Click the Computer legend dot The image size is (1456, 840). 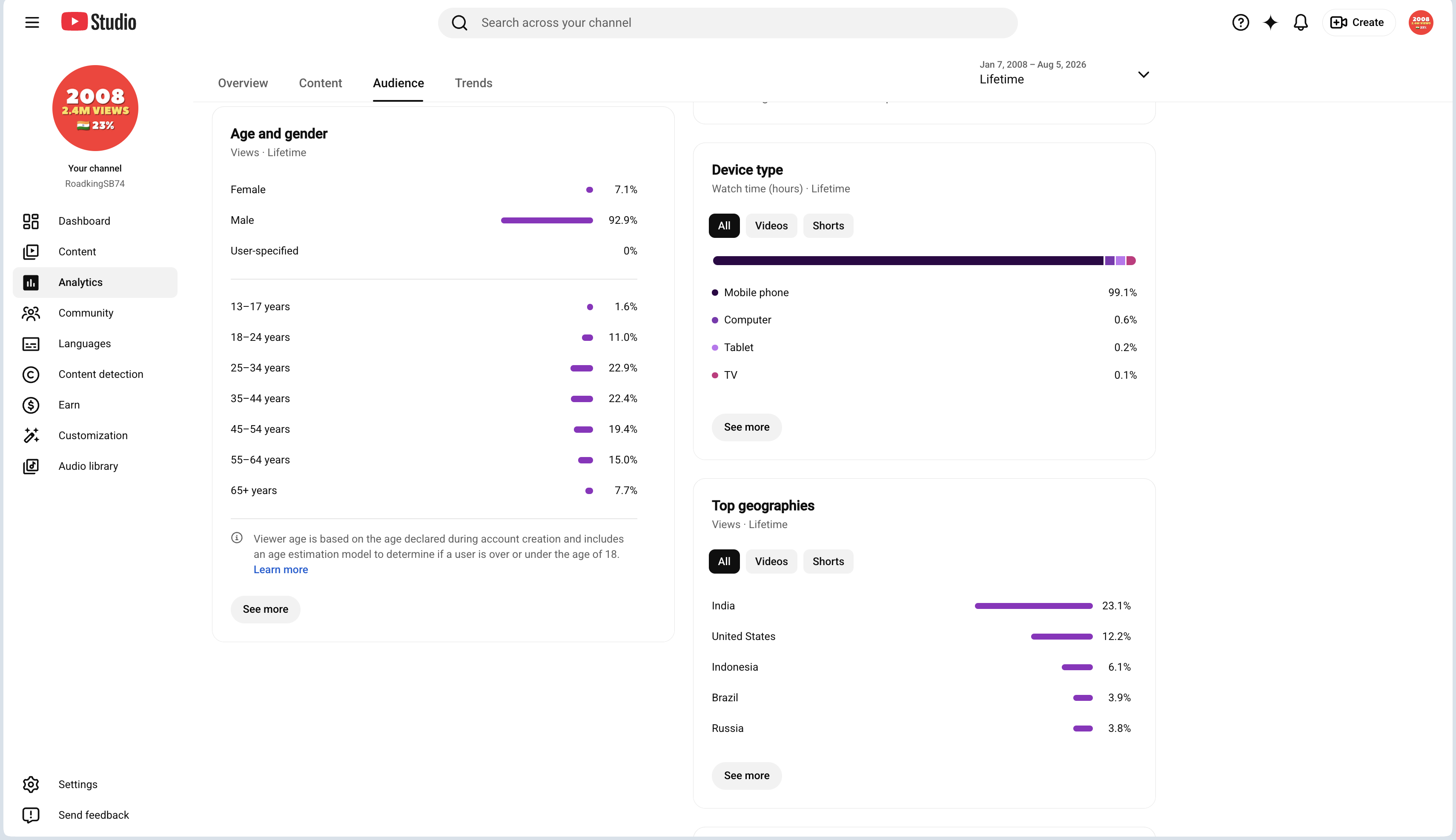(x=714, y=320)
